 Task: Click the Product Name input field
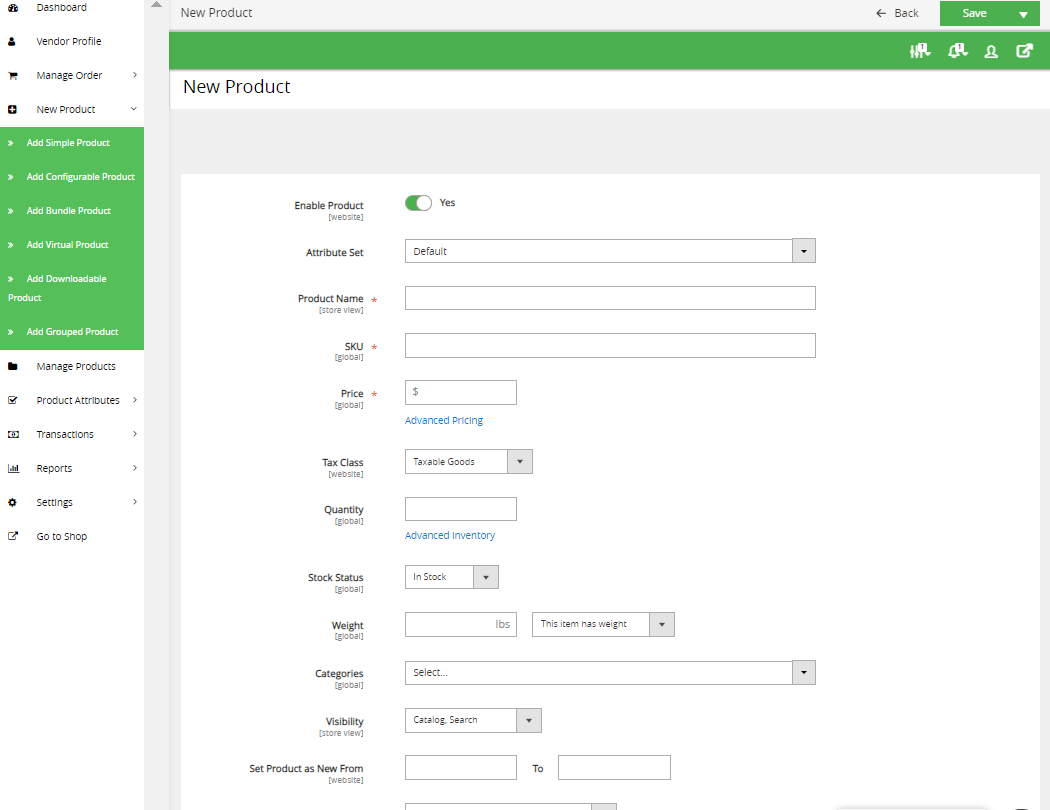click(610, 298)
